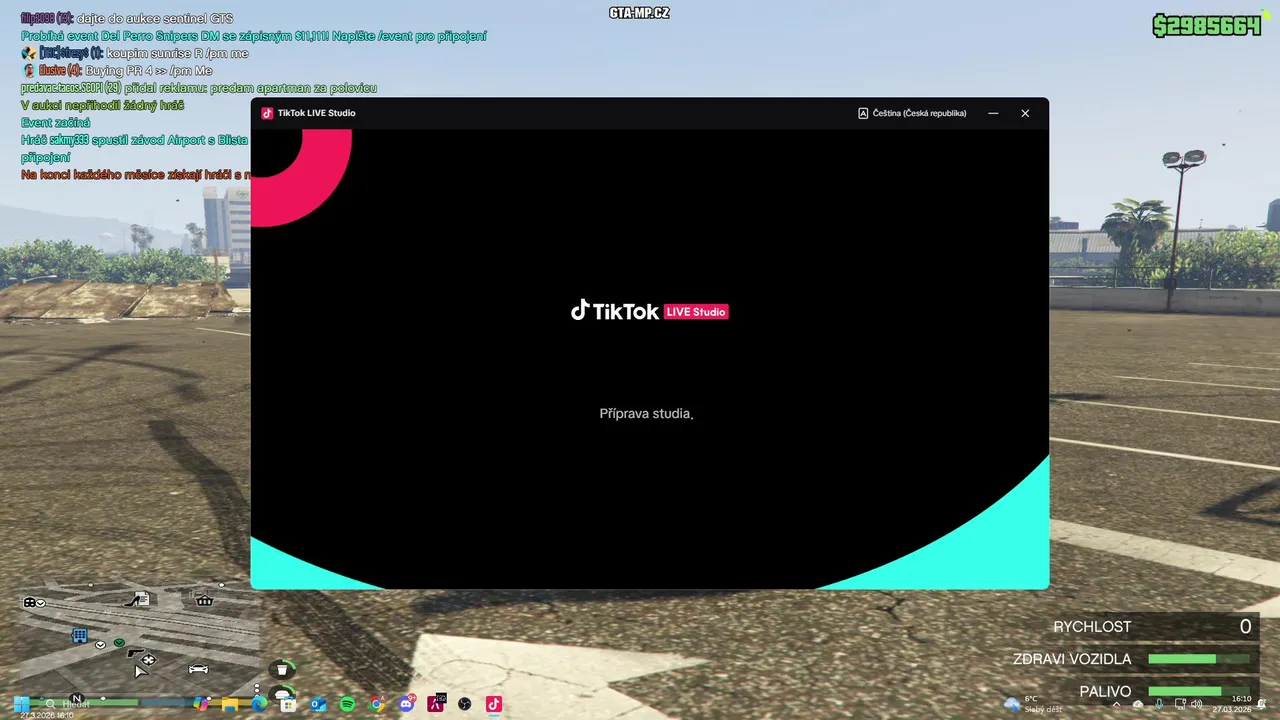The width and height of the screenshot is (1280, 720).
Task: Switch to OBS Studio in the taskbar
Action: pyautogui.click(x=464, y=704)
